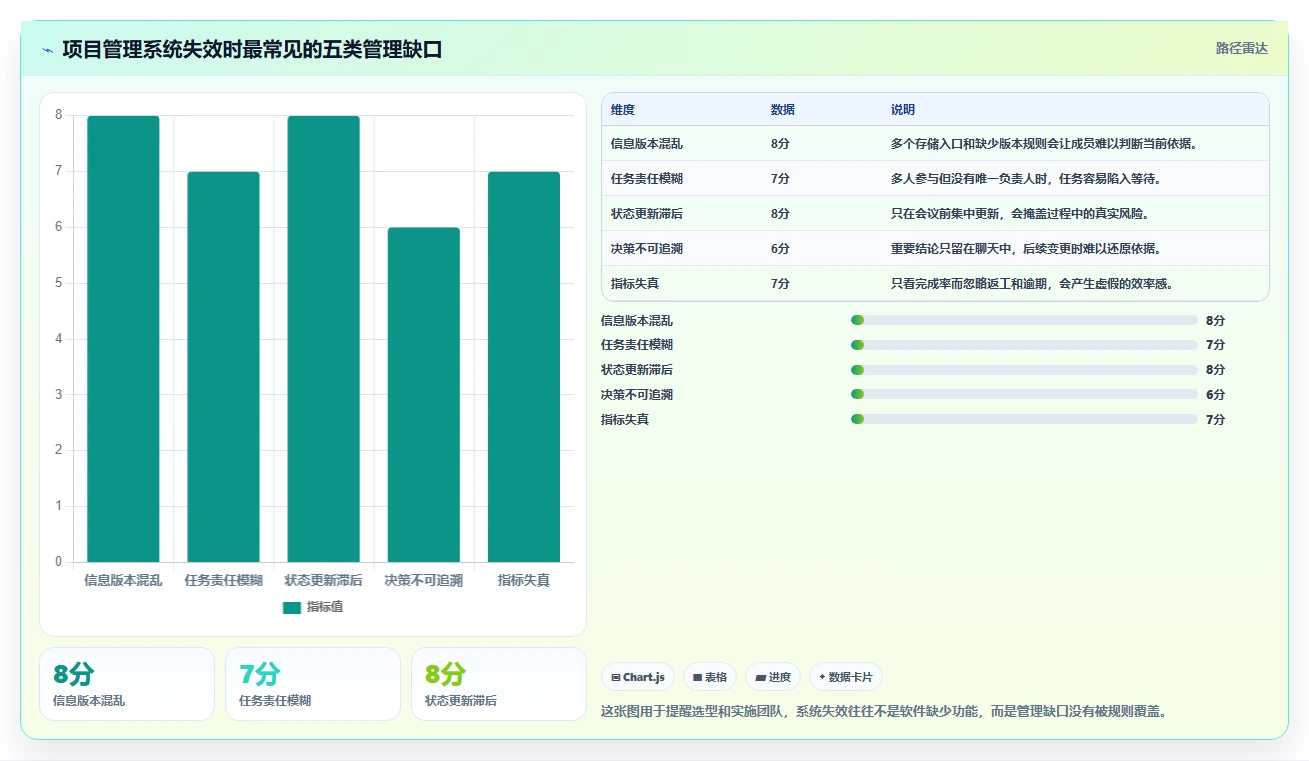This screenshot has width=1309, height=761.
Task: Click the 表格 tag
Action: (710, 677)
